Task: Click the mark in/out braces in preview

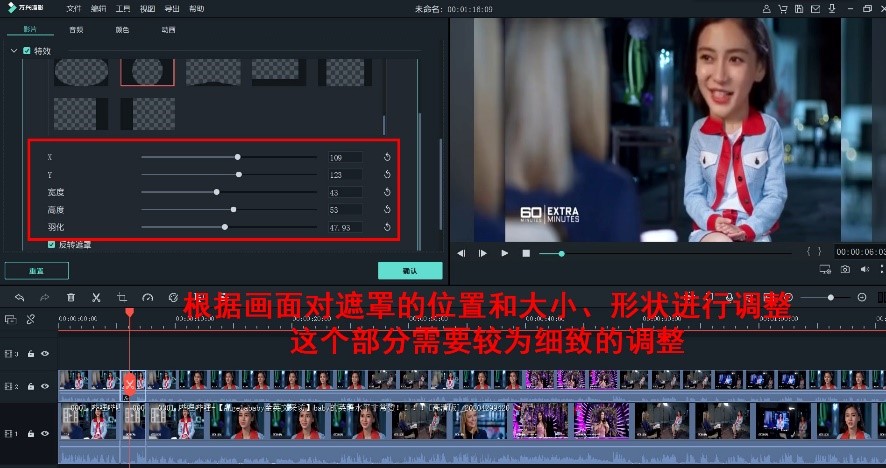Action: click(814, 252)
